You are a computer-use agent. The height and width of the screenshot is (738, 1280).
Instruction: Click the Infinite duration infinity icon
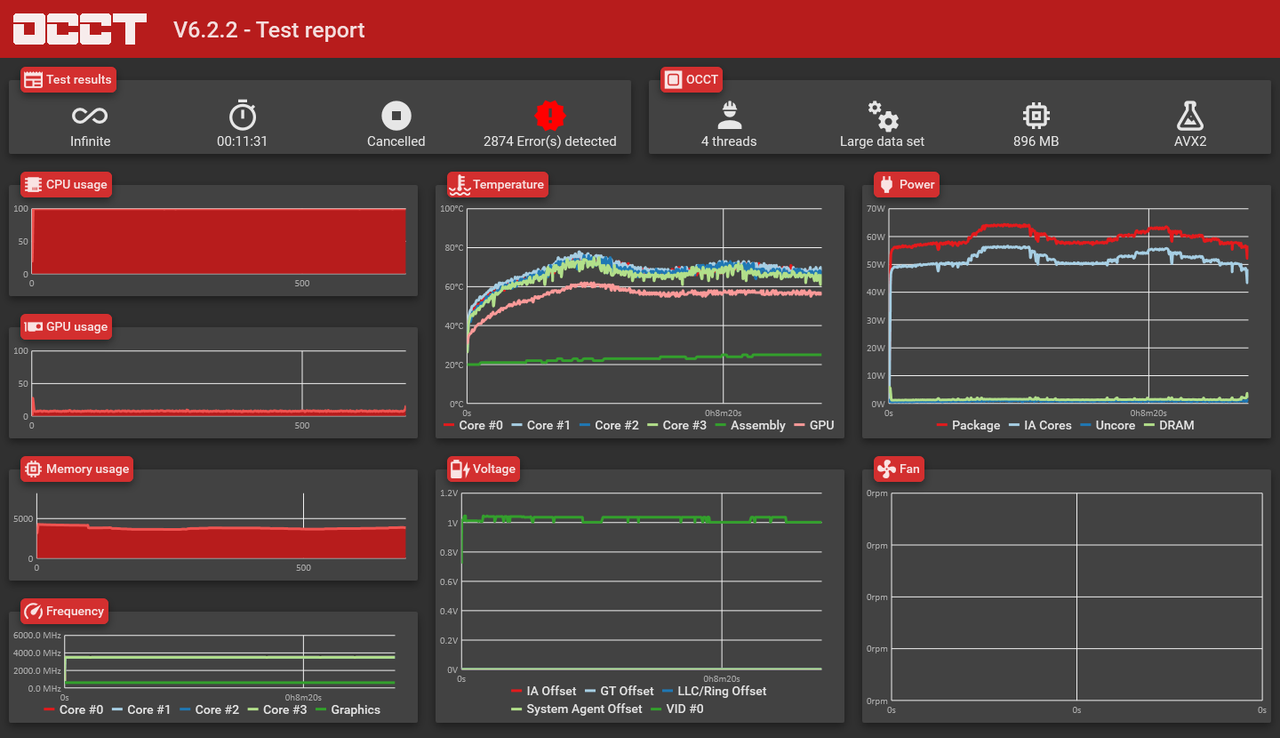90,115
